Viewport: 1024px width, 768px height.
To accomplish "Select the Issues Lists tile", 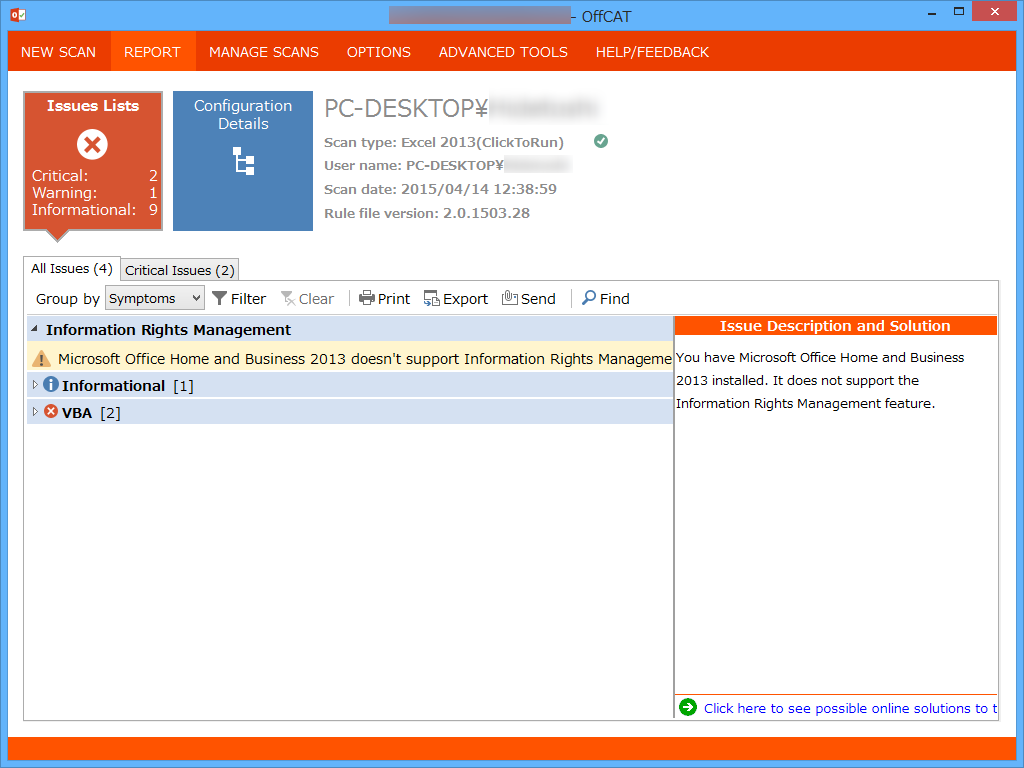I will [x=93, y=161].
